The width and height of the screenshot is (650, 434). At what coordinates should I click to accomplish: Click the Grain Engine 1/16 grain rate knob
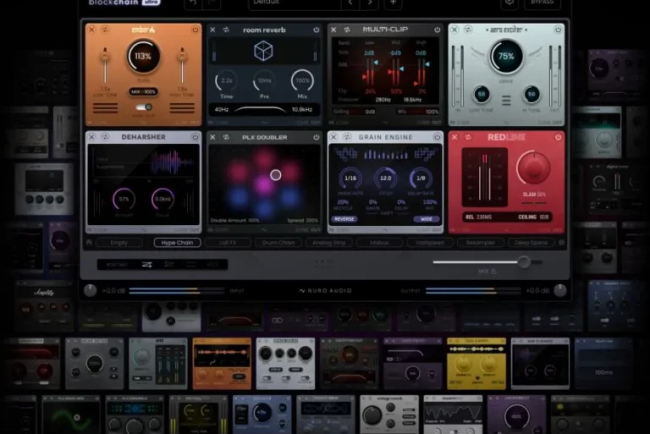tap(350, 178)
